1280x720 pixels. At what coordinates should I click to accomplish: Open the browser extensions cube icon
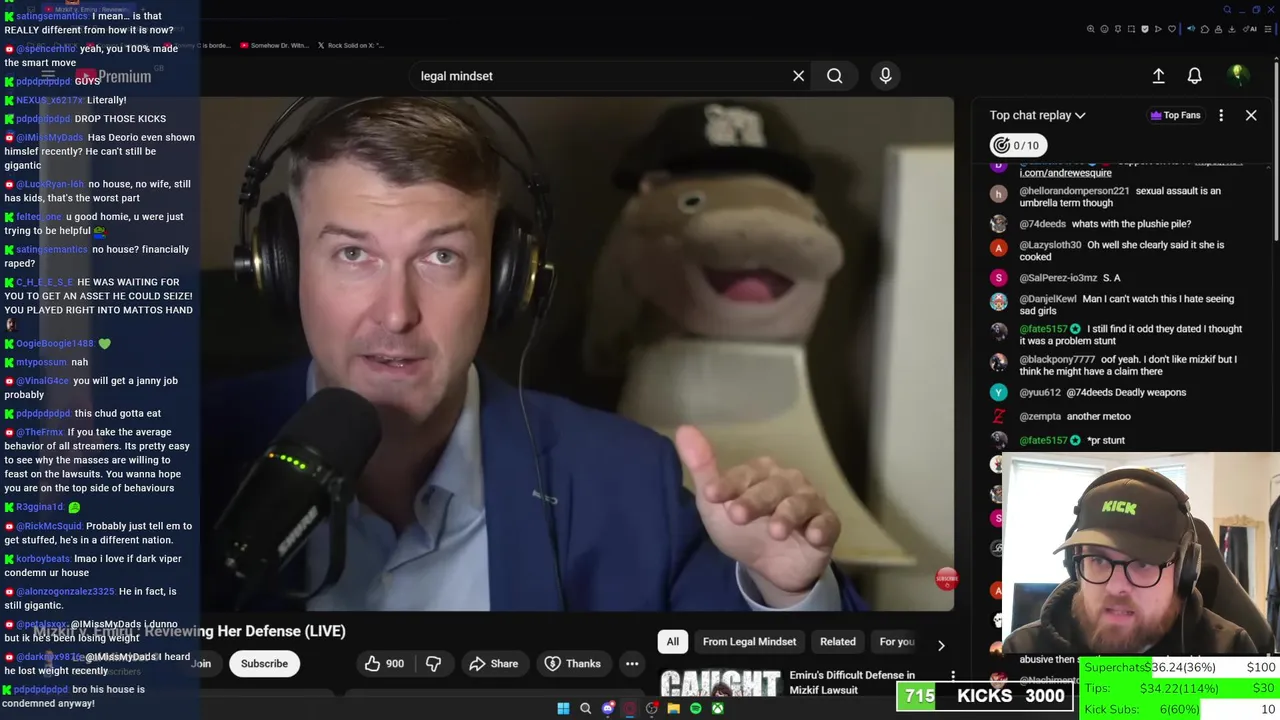[x=1205, y=29]
